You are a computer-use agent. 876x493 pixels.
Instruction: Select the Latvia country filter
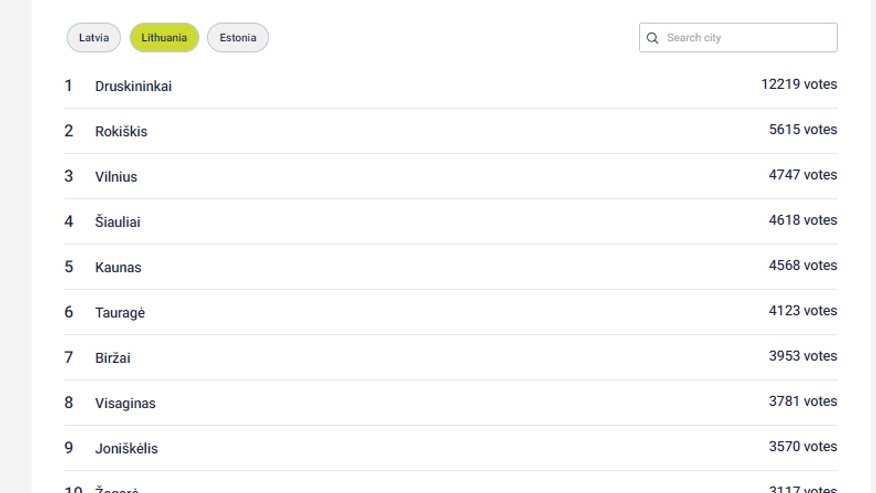pos(94,38)
